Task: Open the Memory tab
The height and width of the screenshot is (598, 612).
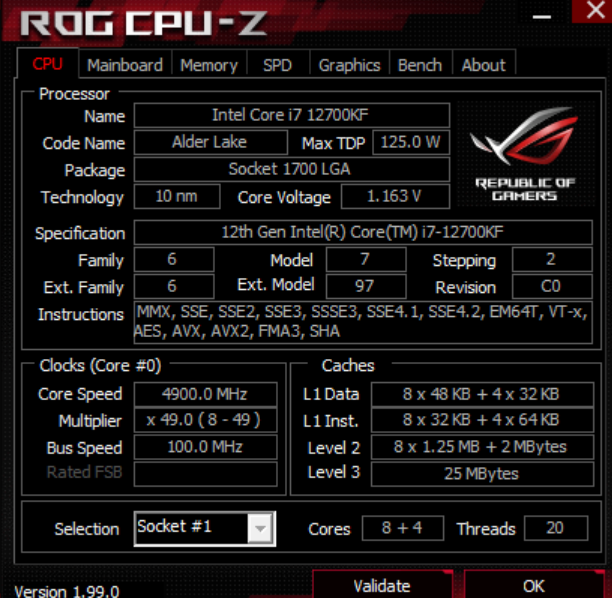Action: (209, 65)
